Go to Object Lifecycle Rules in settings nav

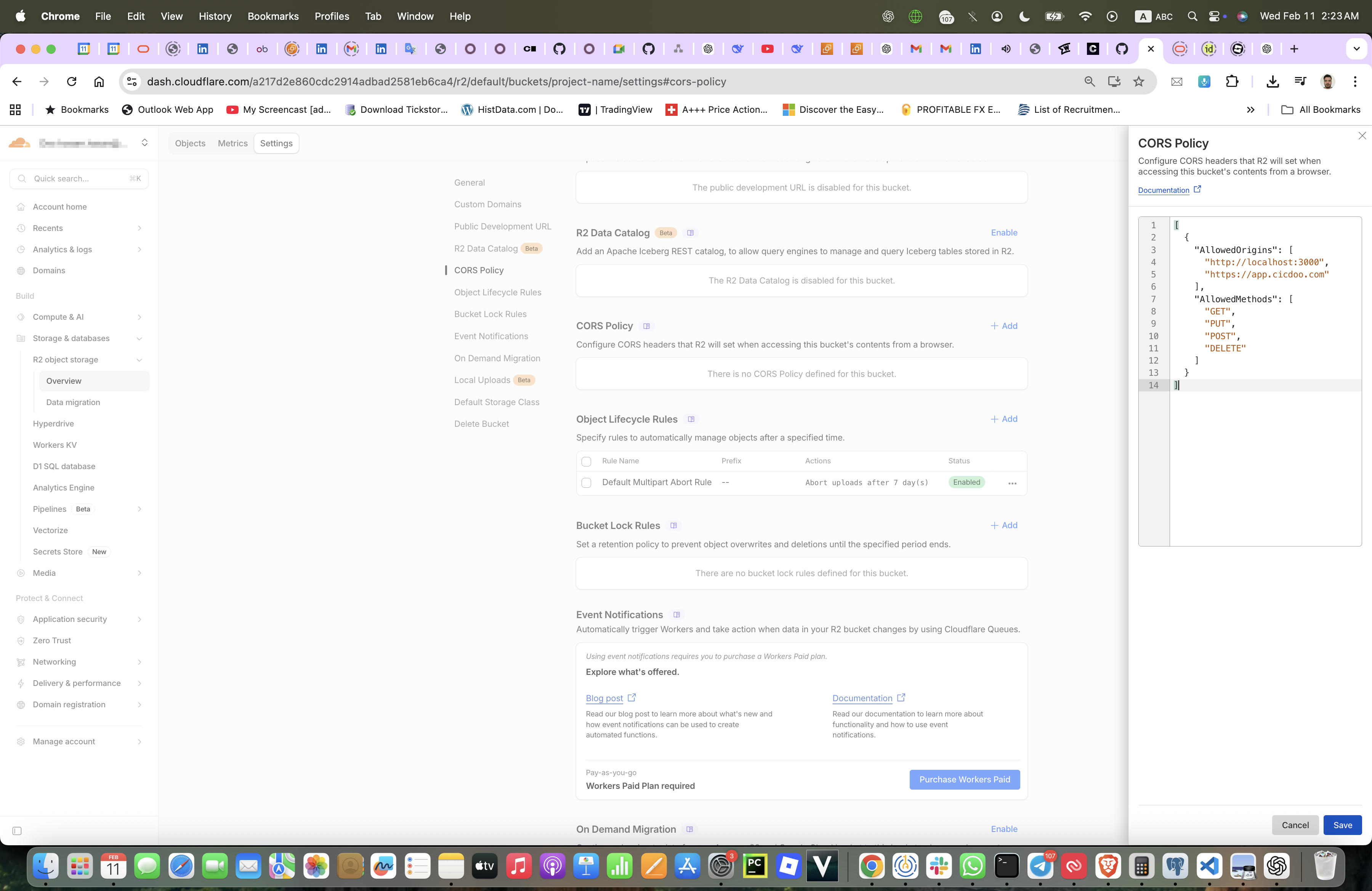coord(497,292)
